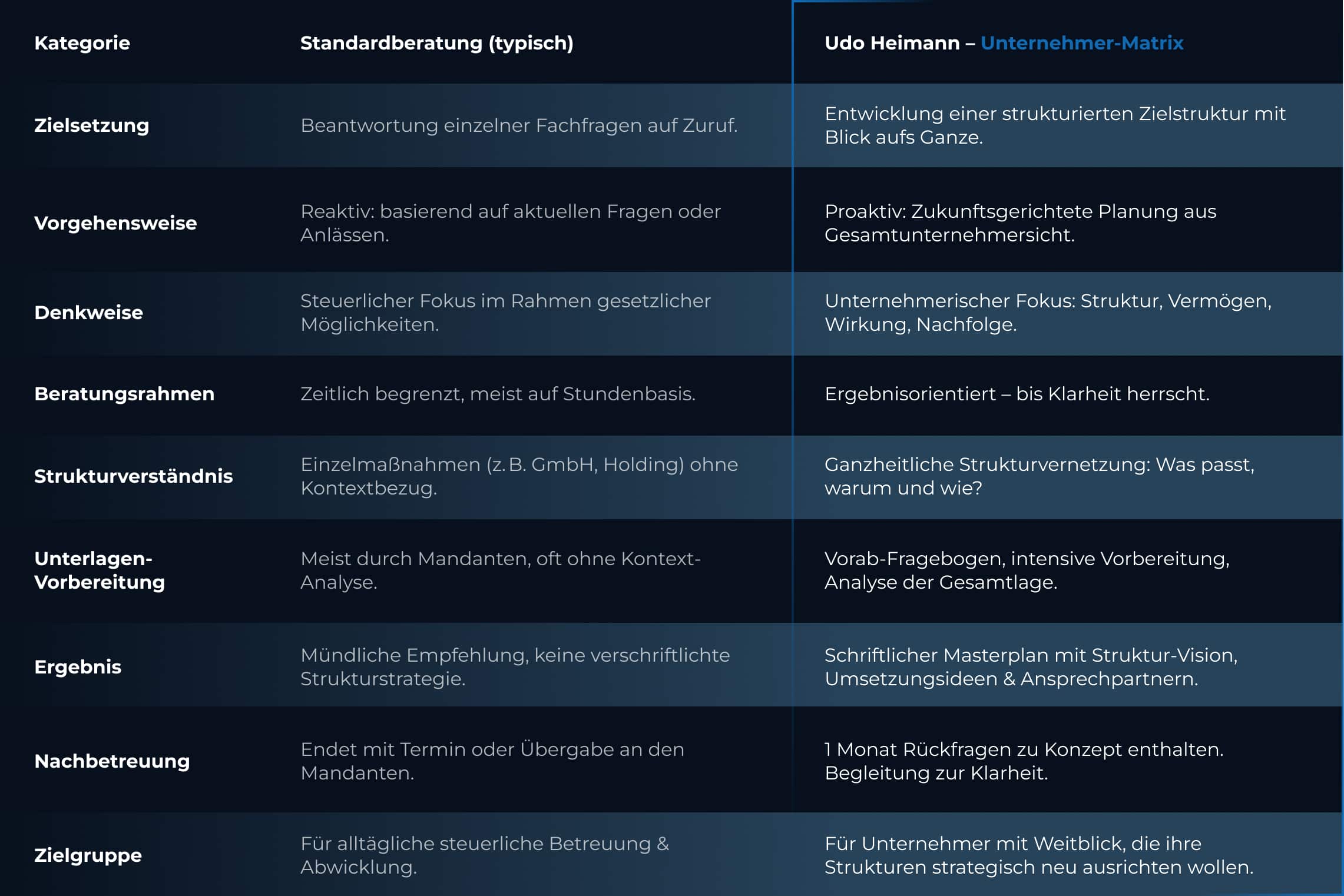
Task: Click the 'Proaktiv: Zukunftsgerichtete Planung' cell
Action: pos(1020,223)
